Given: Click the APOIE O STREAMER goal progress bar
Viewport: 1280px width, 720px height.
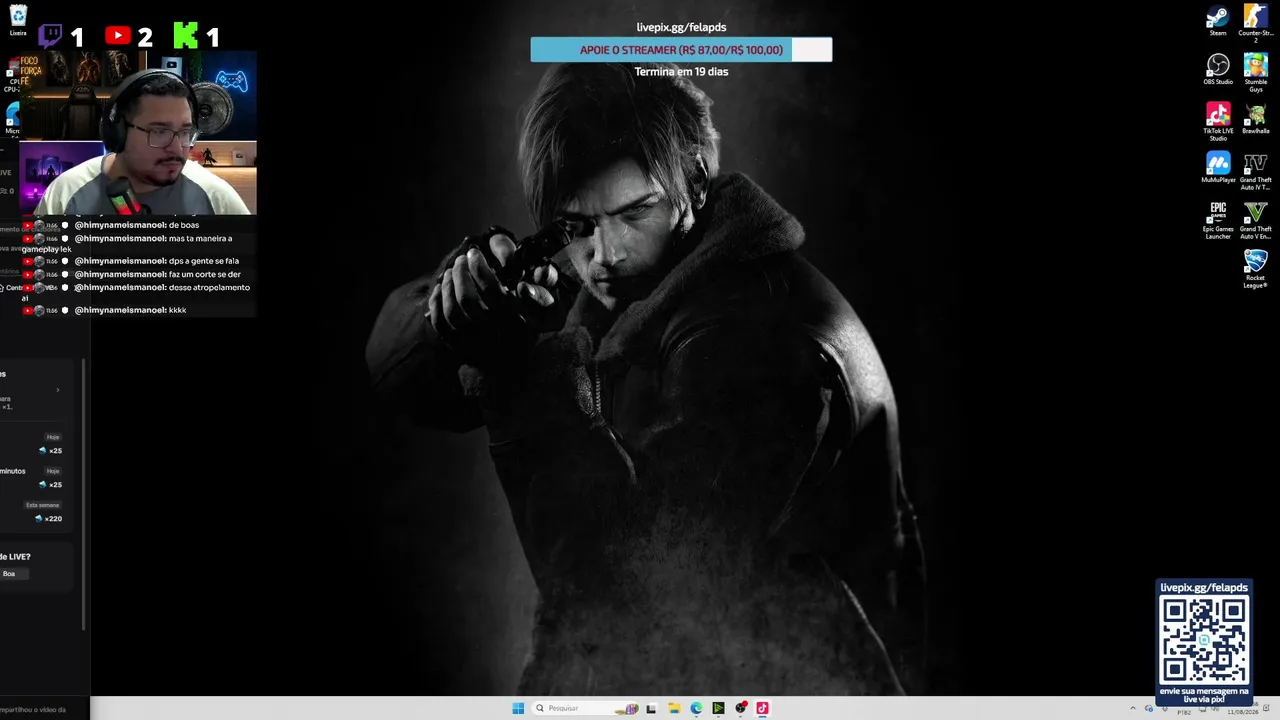Looking at the screenshot, I should click(681, 50).
